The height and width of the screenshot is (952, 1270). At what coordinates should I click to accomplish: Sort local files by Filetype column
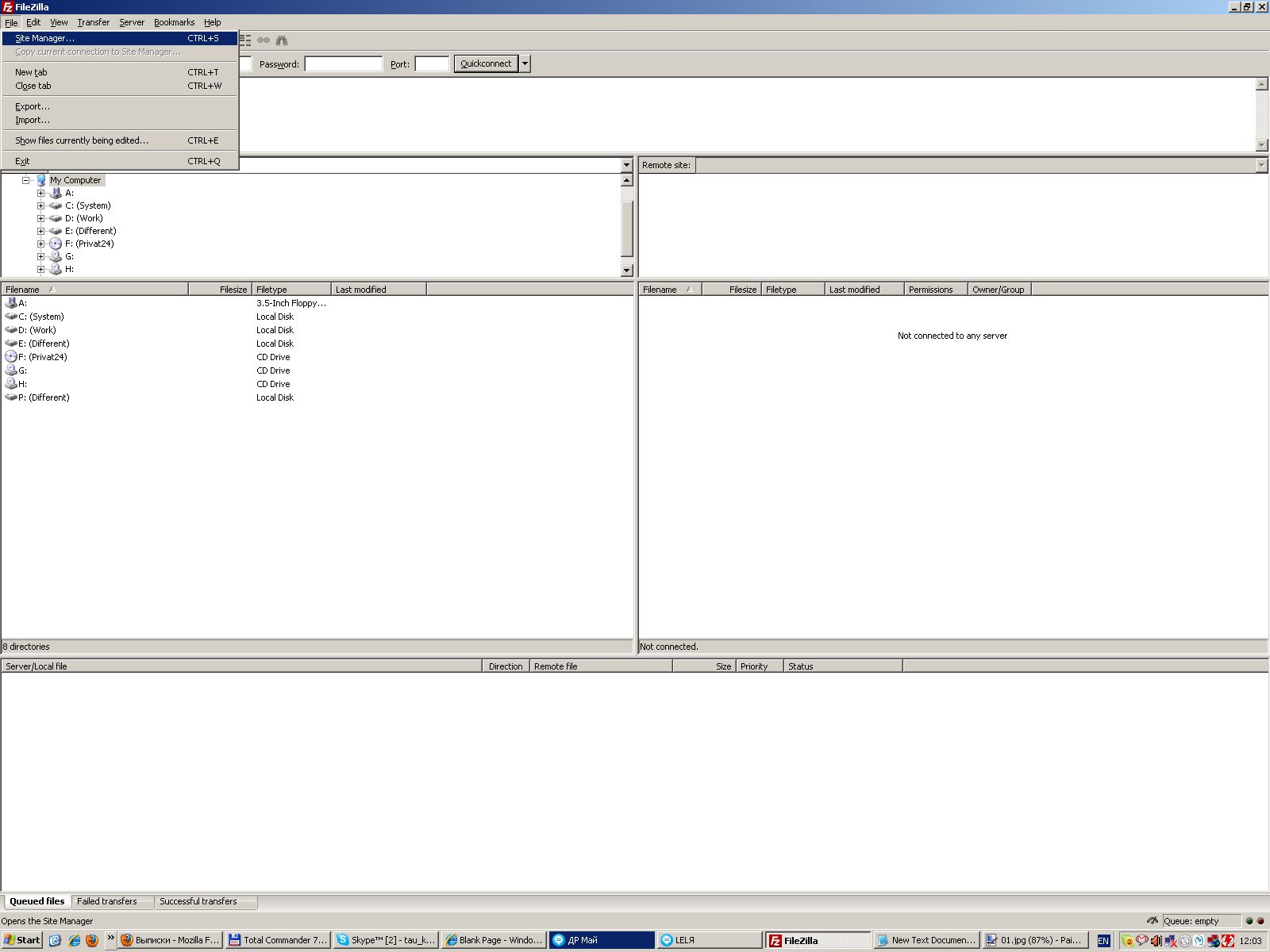pyautogui.click(x=291, y=290)
